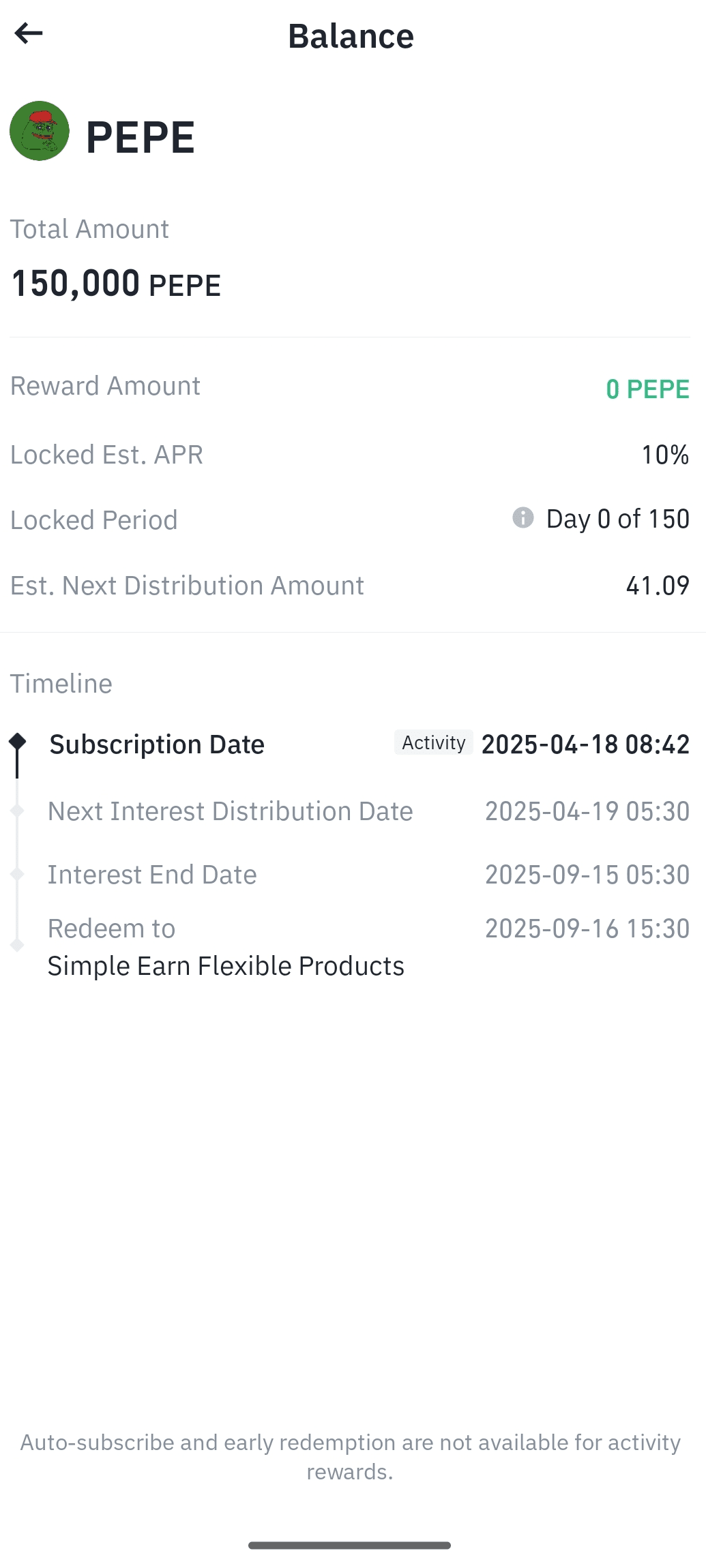Tap the Day 0 of 150 text
The image size is (706, 1568).
pos(618,519)
